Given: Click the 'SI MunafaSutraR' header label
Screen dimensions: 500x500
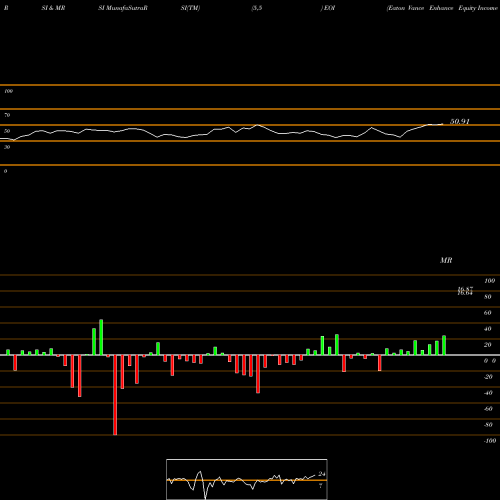Looking at the screenshot, I should [x=123, y=8].
